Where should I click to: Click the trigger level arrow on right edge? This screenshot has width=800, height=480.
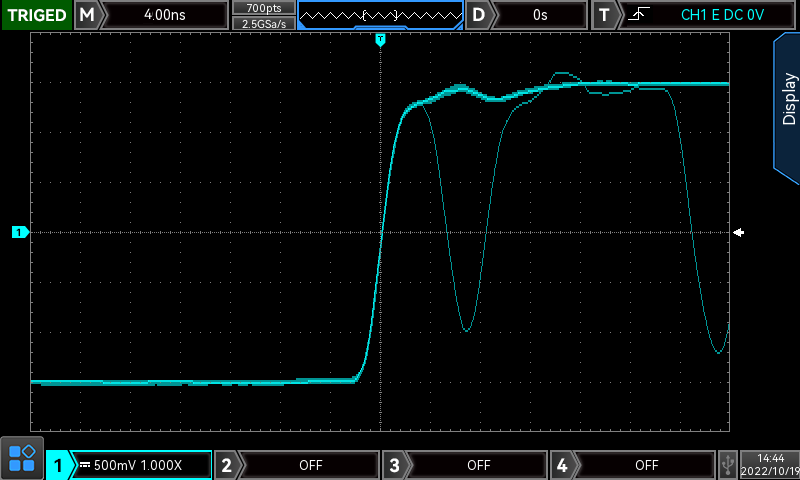[738, 232]
